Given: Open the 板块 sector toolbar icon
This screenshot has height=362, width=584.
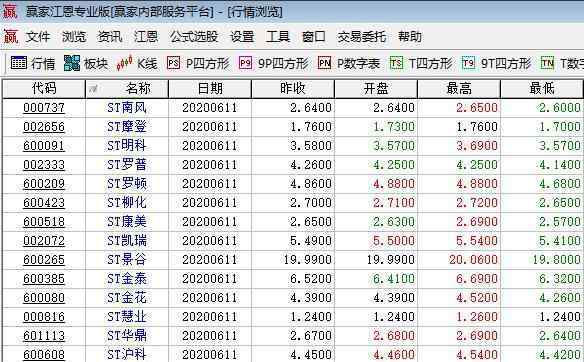Looking at the screenshot, I should pyautogui.click(x=72, y=63).
